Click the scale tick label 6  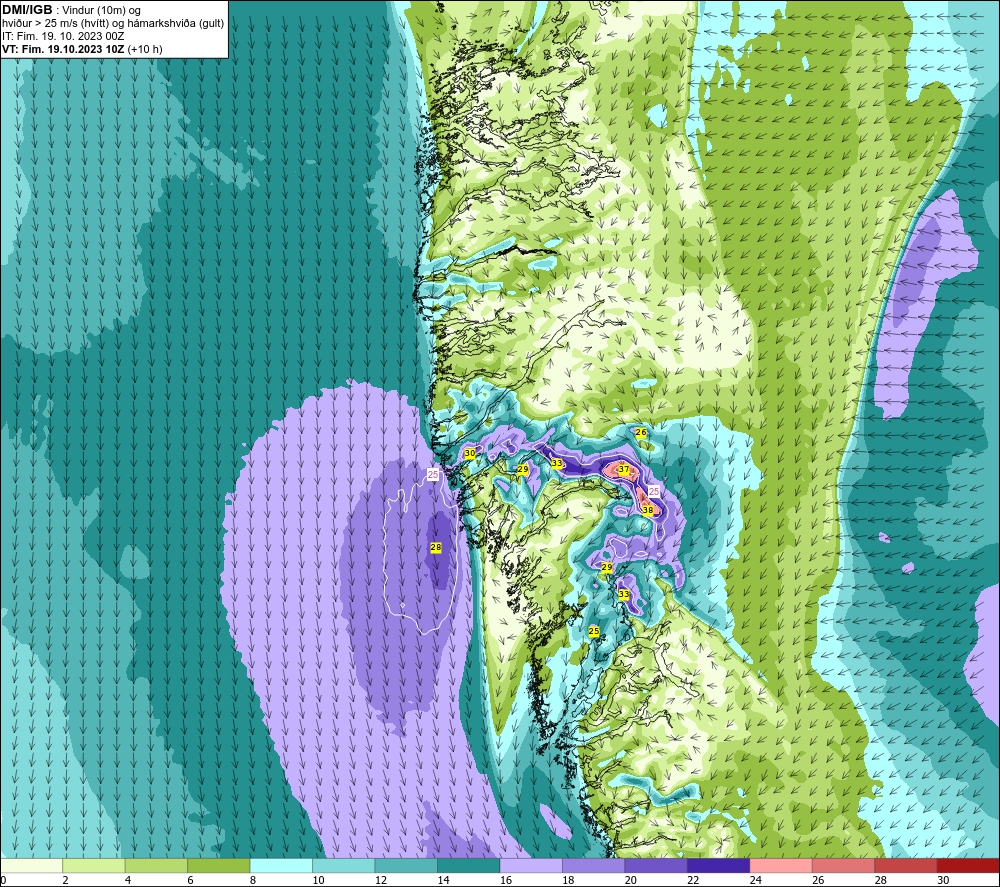pyautogui.click(x=191, y=880)
